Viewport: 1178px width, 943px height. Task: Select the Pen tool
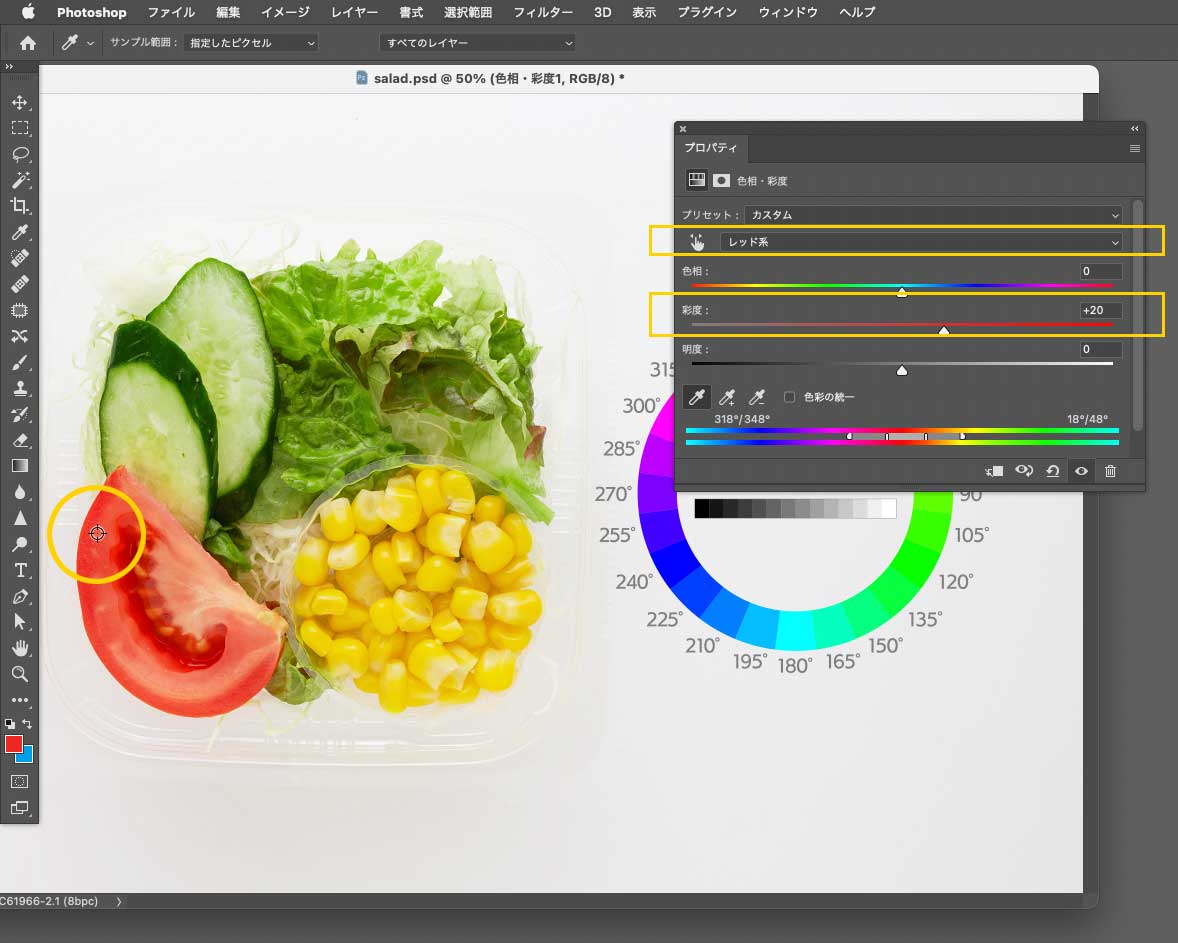pos(20,597)
